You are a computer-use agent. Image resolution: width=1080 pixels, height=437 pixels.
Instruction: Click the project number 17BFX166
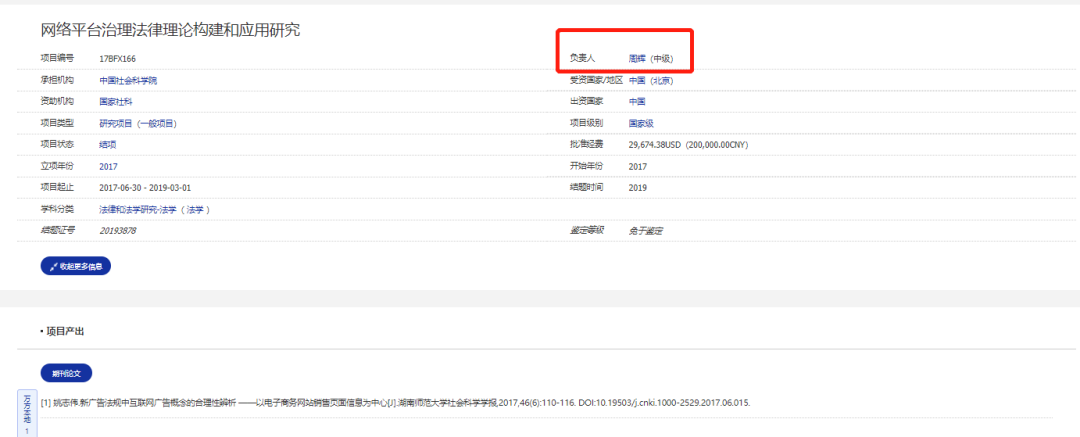pyautogui.click(x=117, y=59)
